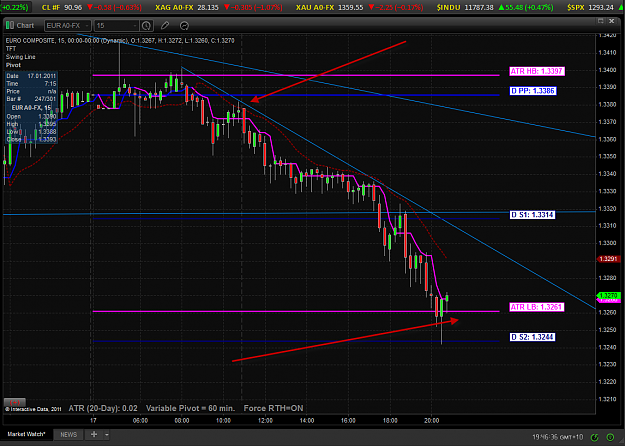This screenshot has width=625, height=446.
Task: Add a new tab with plus button
Action: coord(94,434)
